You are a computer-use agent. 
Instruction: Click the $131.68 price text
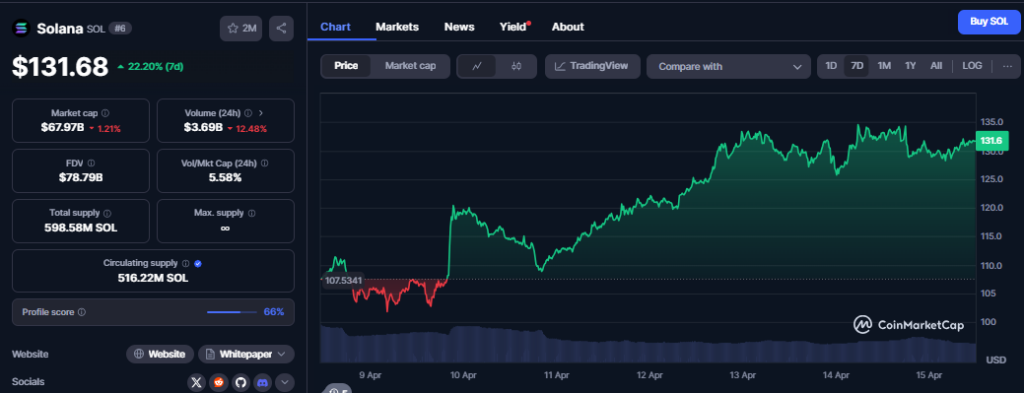point(60,67)
